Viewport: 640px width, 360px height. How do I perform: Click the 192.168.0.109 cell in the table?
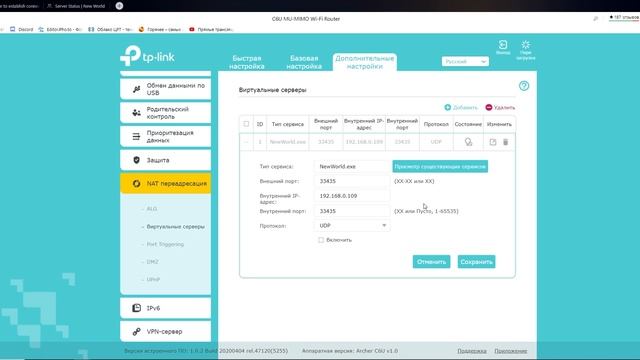[364, 142]
